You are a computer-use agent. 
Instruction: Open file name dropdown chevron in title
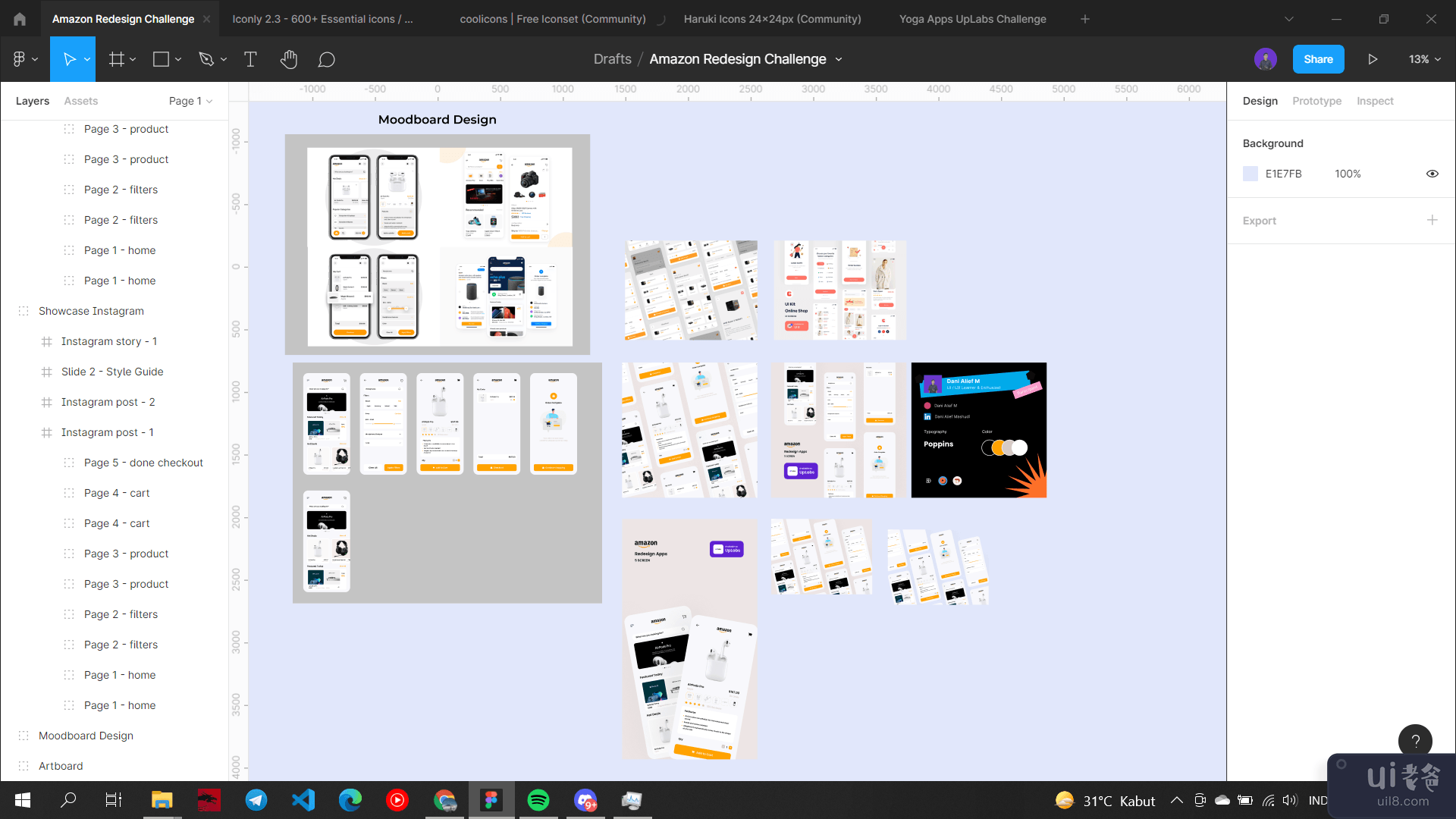tap(839, 59)
